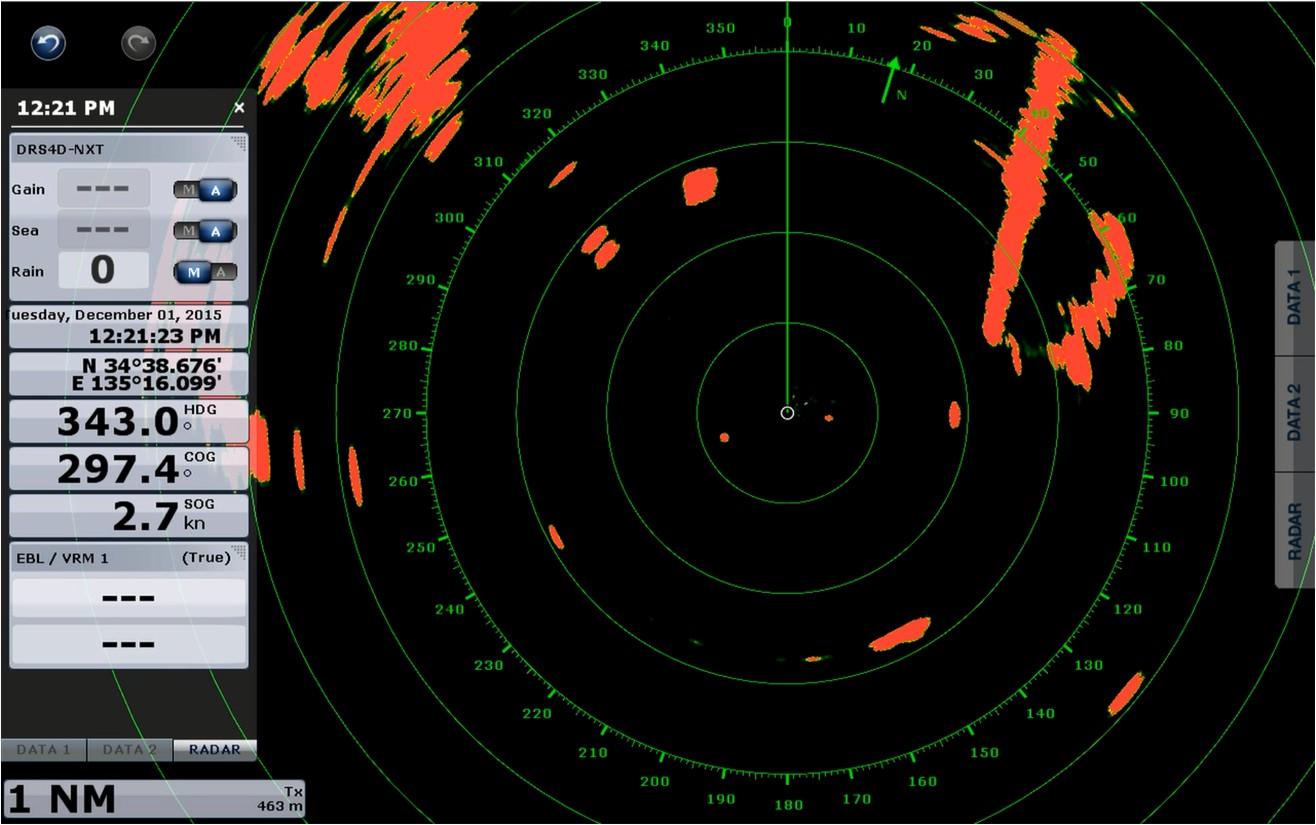Viewport: 1316px width, 825px height.
Task: Open the right-edge RADAR tab
Action: point(1295,530)
